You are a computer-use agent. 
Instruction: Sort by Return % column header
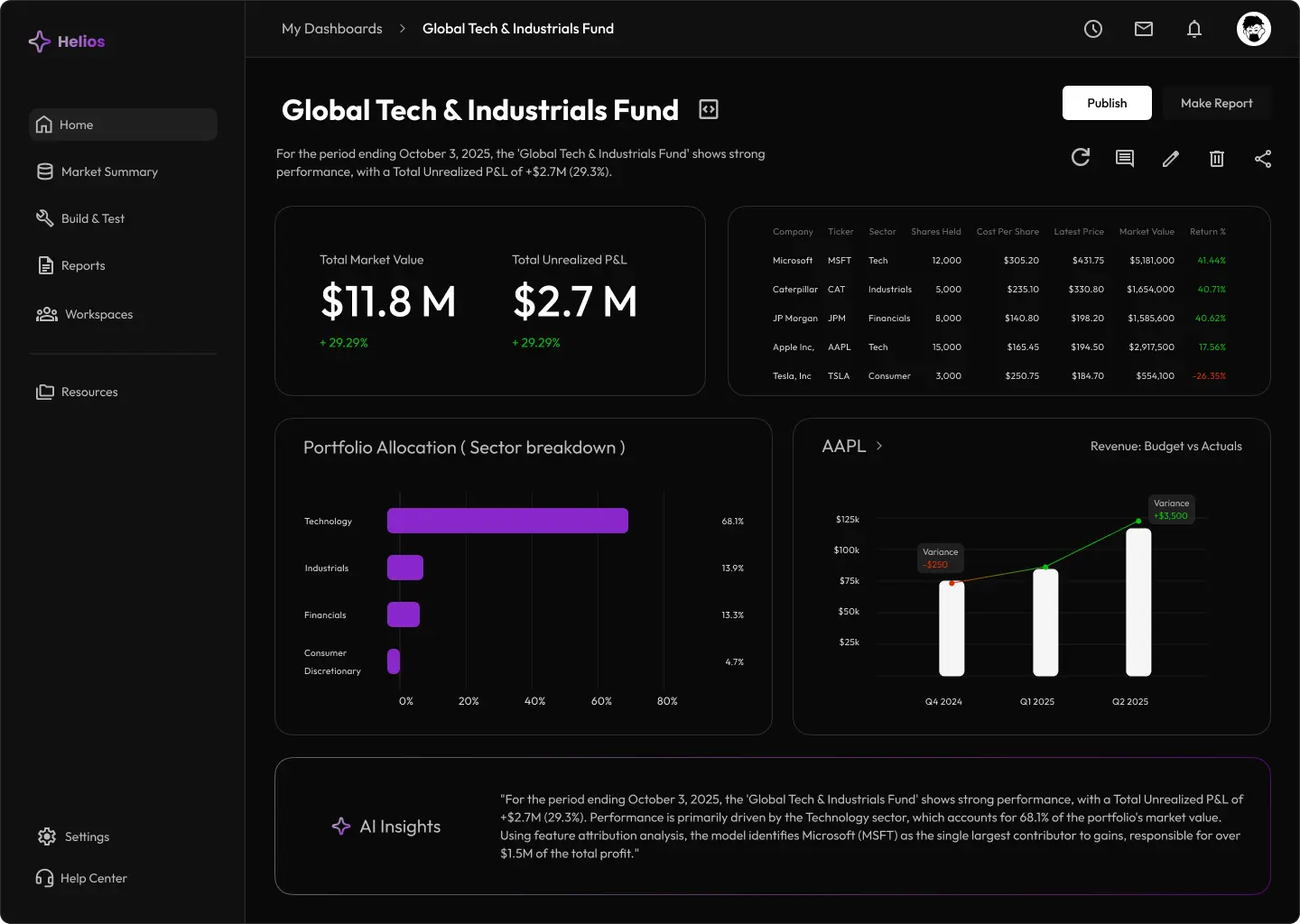tap(1208, 232)
